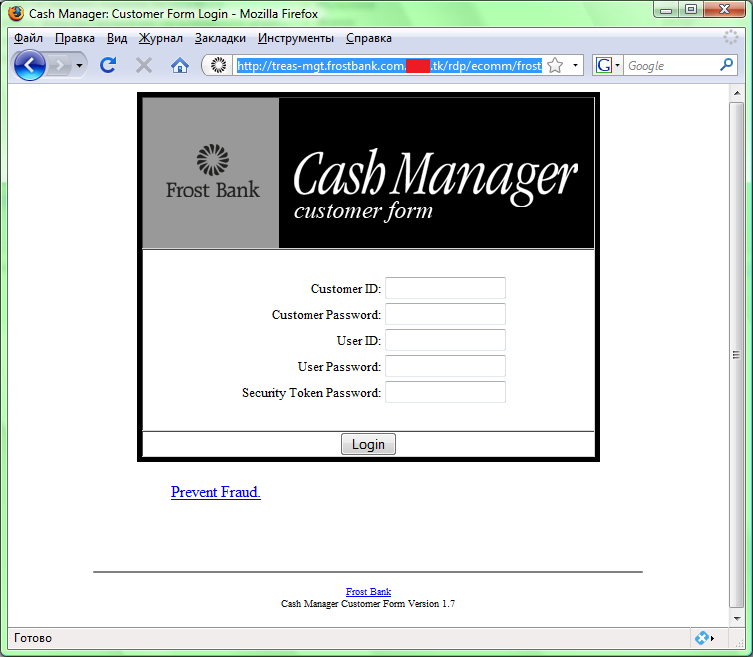Image resolution: width=753 pixels, height=657 pixels.
Task: Reload the page with the Refresh icon
Action: click(x=108, y=65)
